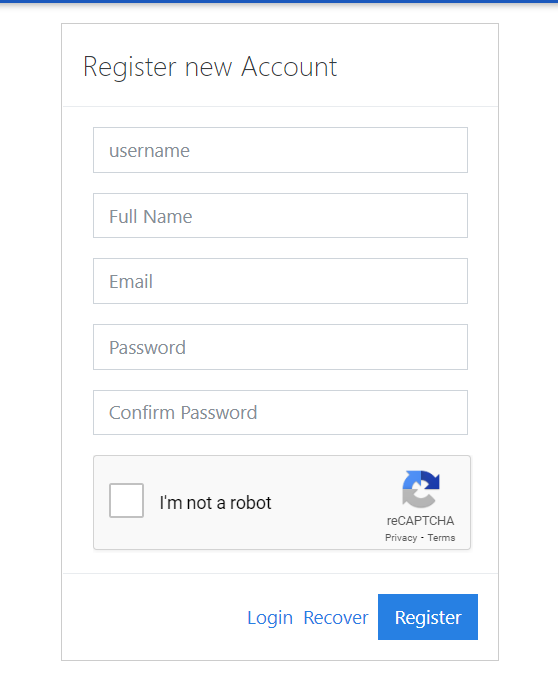The image size is (558, 679).
Task: Follow the Recover account link
Action: click(x=336, y=618)
